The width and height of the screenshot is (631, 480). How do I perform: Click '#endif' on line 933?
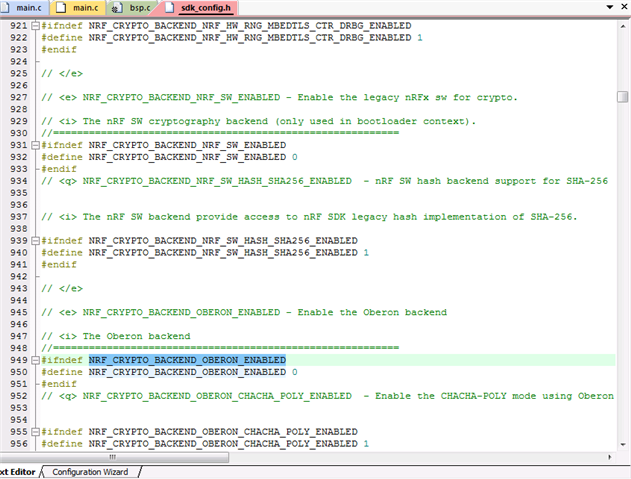click(59, 169)
